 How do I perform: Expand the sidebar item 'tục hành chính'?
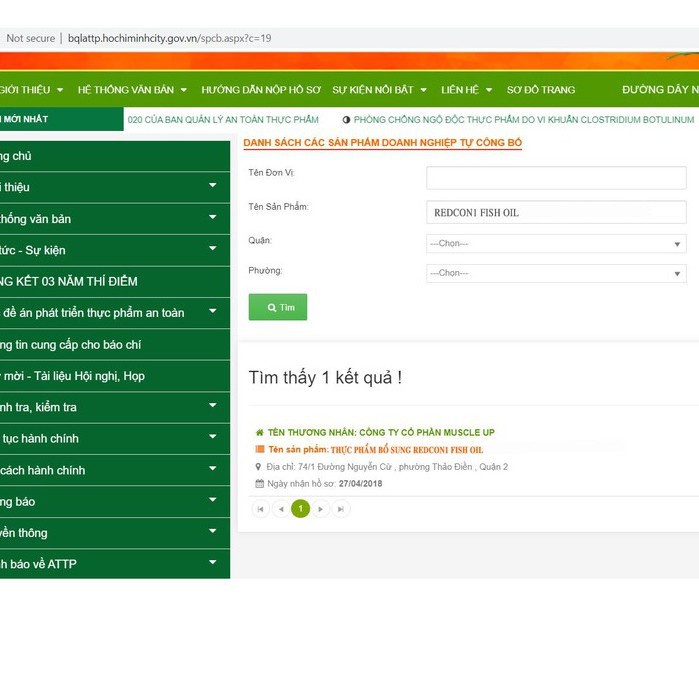(115, 438)
